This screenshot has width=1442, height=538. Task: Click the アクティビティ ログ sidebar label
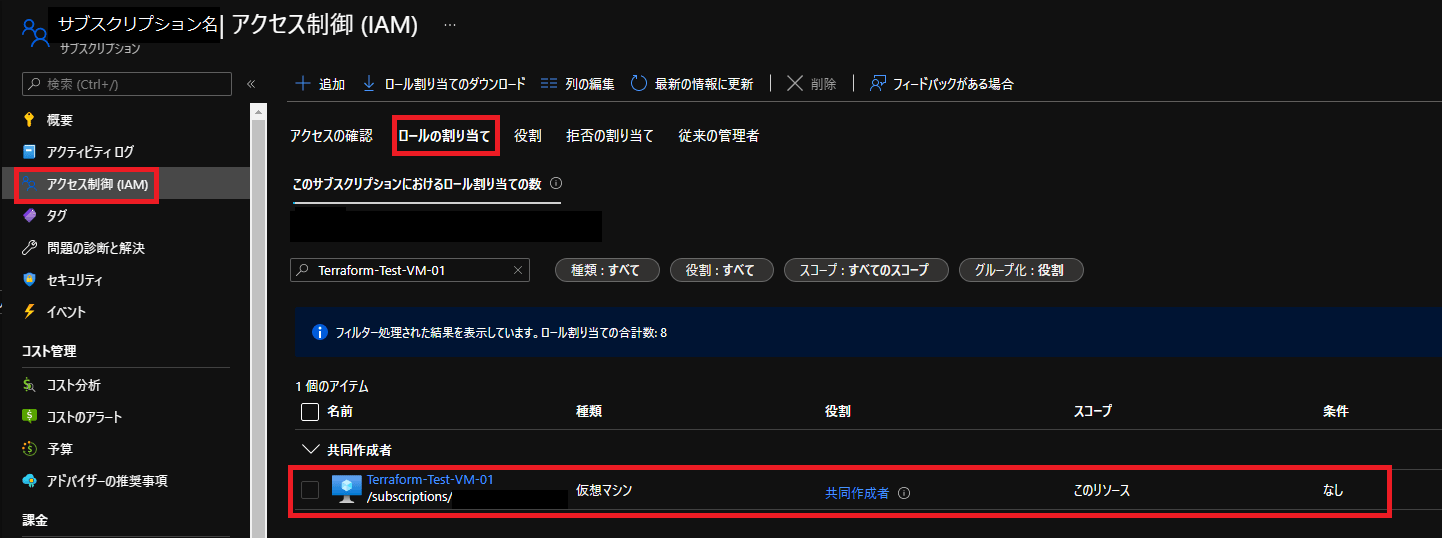90,152
